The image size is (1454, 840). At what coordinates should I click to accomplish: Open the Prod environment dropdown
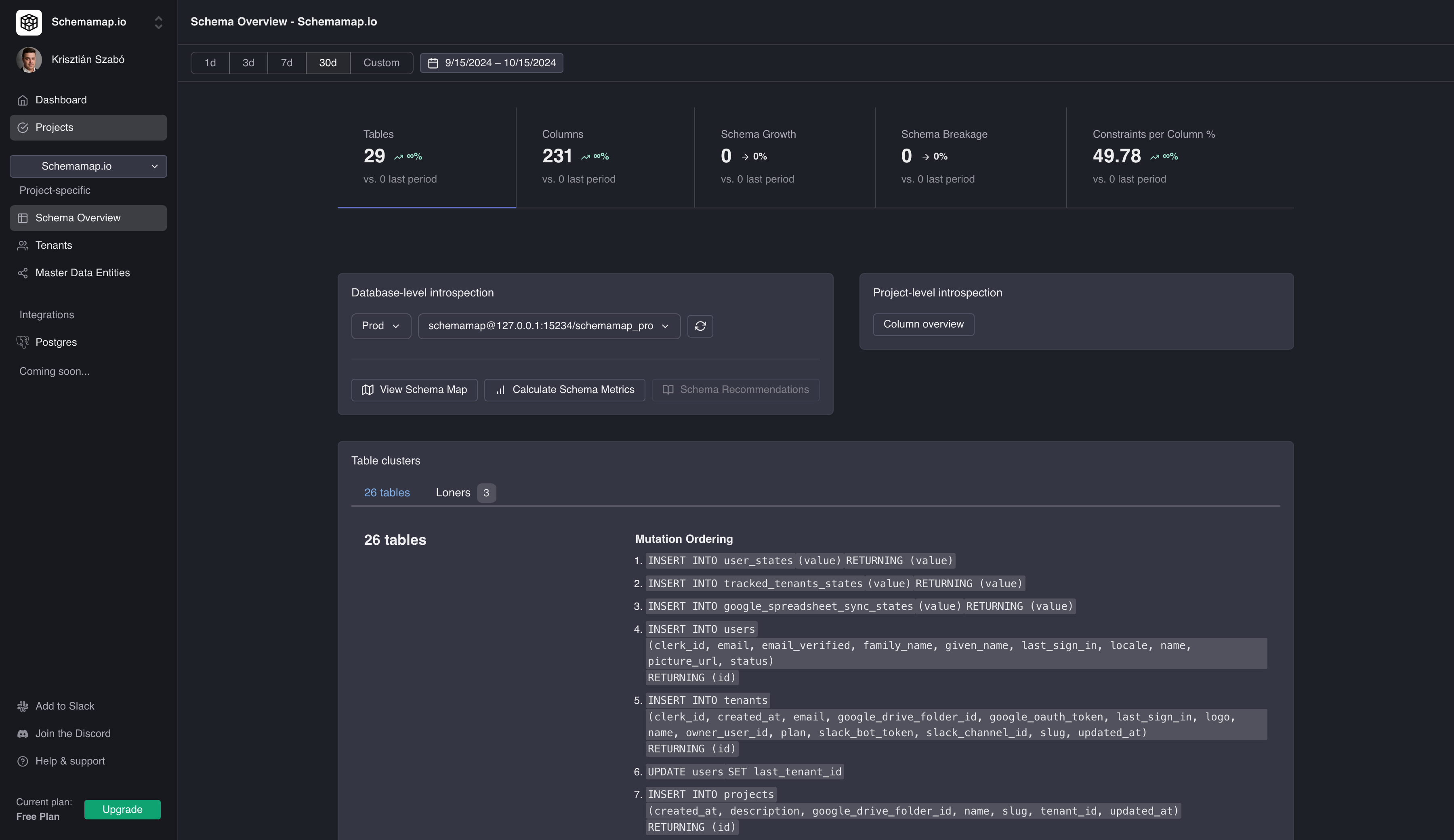click(x=380, y=326)
